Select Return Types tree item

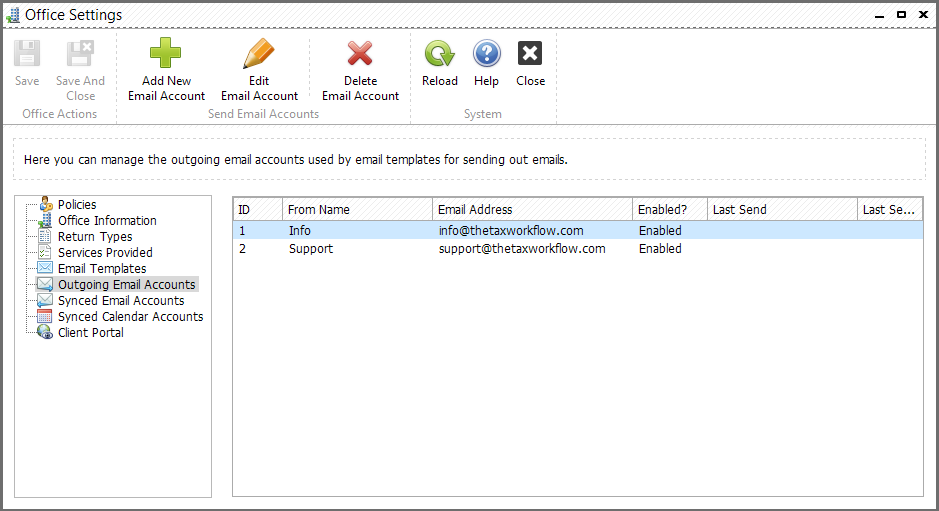[x=95, y=237]
